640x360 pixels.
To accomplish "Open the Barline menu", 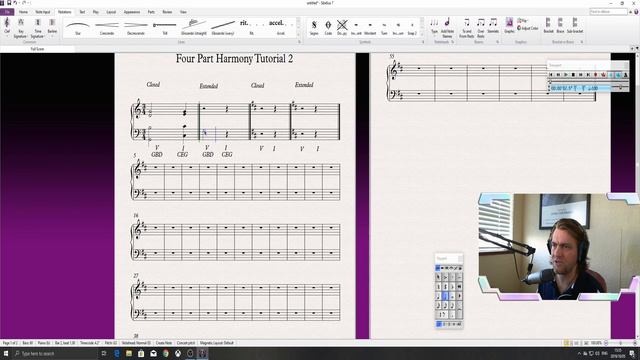I will [52, 26].
